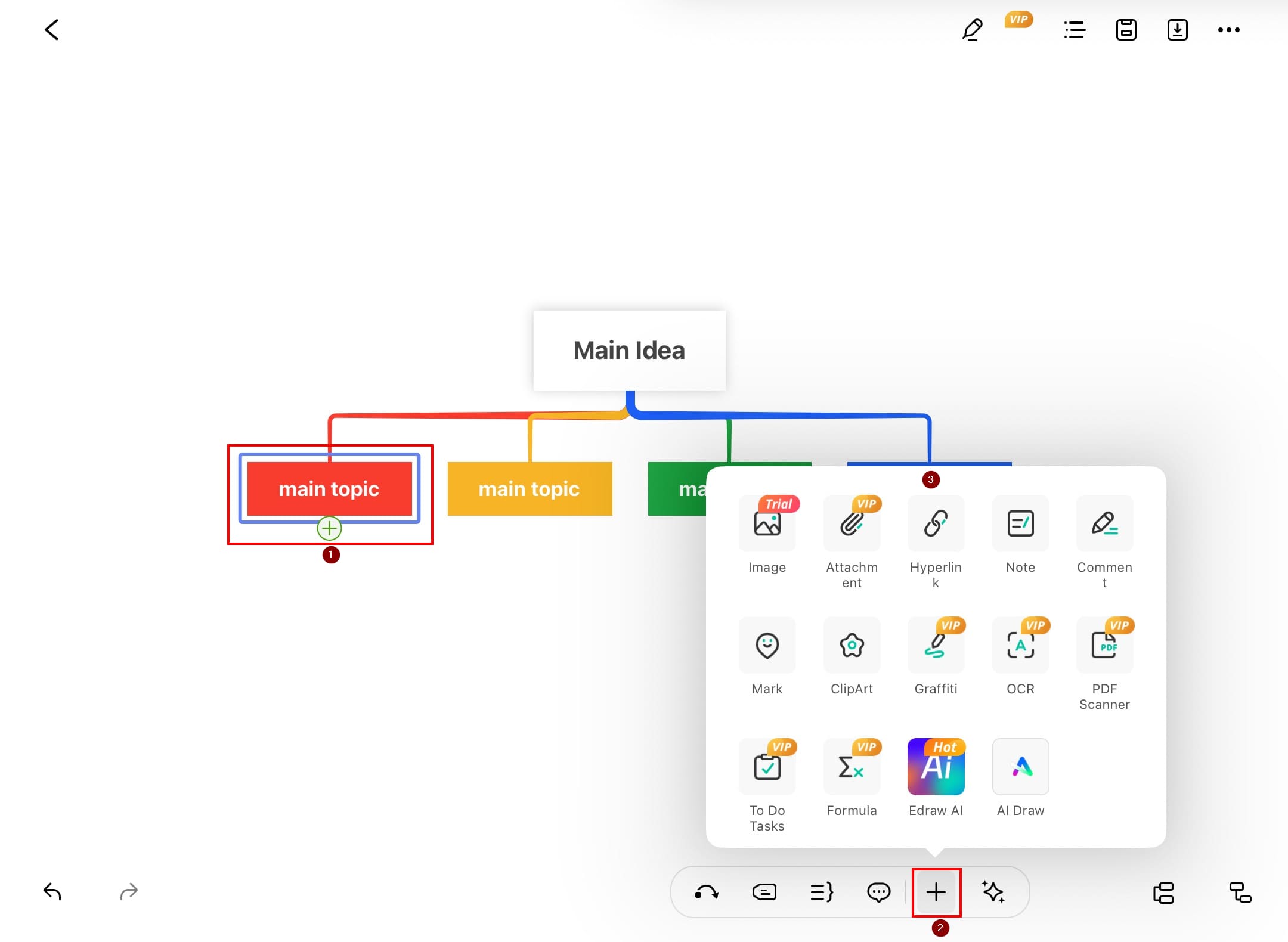Select the Attachment paperclip icon
This screenshot has width=1288, height=942.
[x=852, y=524]
